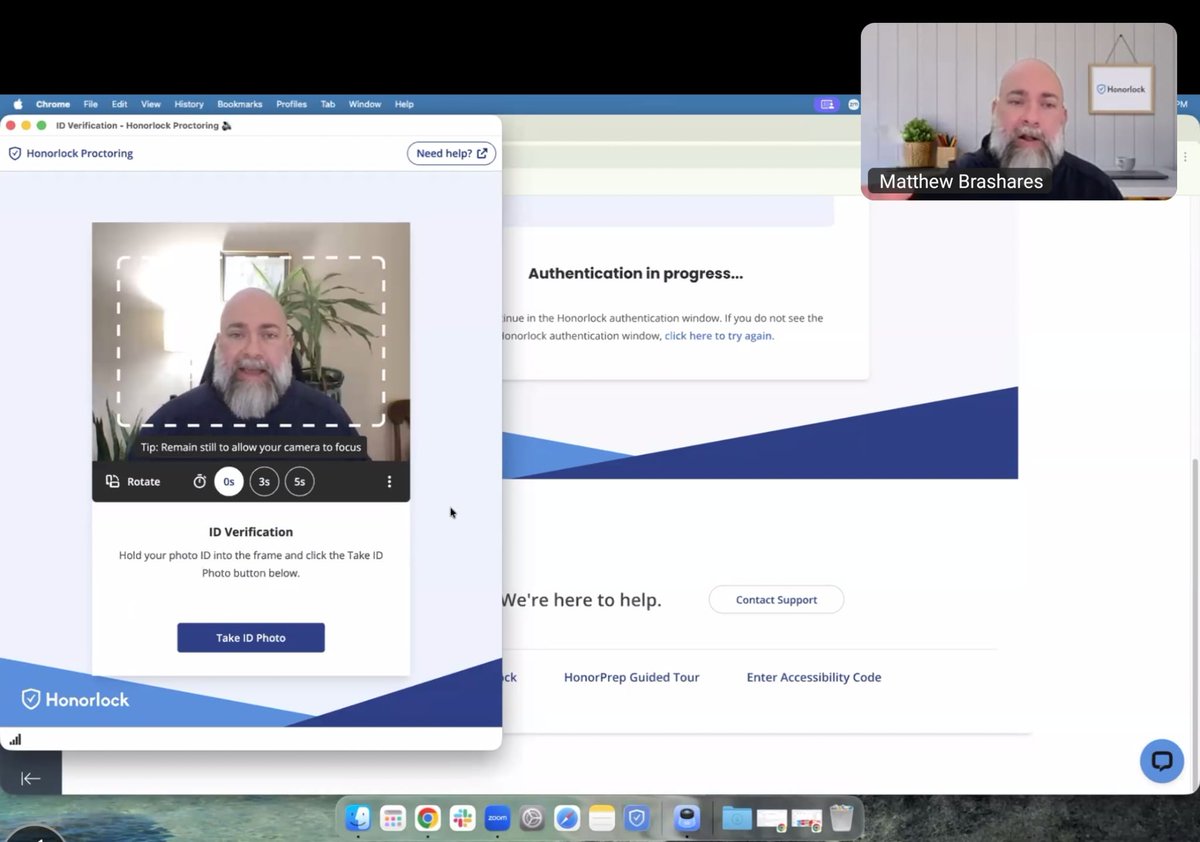1200x842 pixels.
Task: Select the 5s timer delay option
Action: tap(299, 482)
